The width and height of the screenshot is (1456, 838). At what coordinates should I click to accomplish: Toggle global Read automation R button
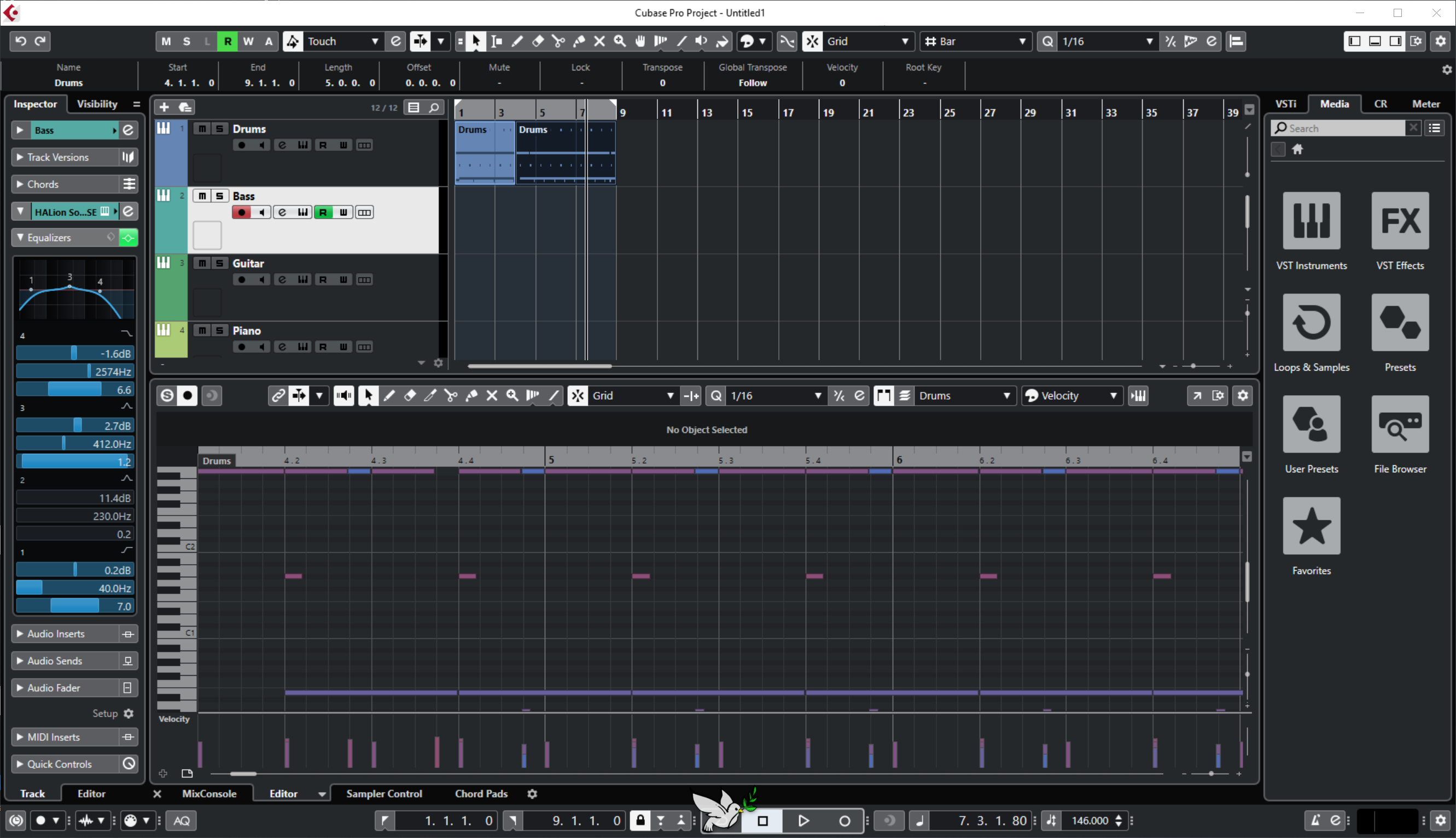(228, 41)
